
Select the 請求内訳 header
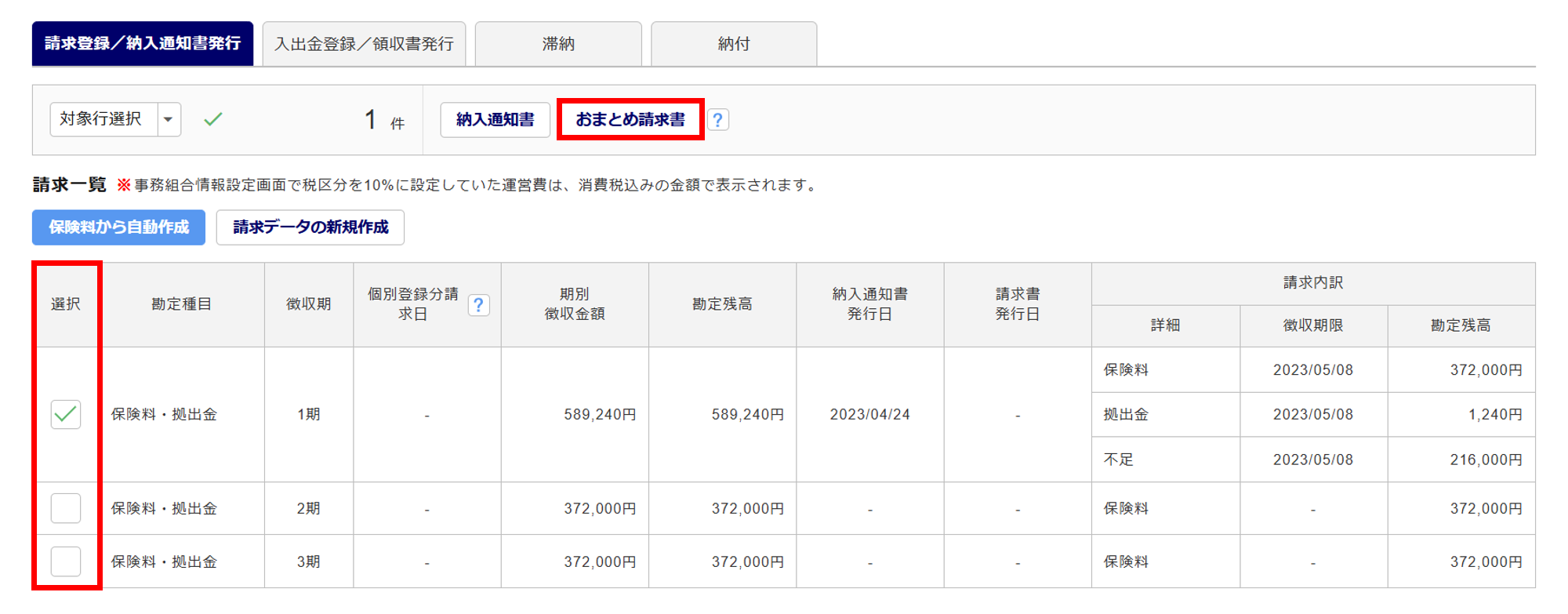click(x=1313, y=283)
